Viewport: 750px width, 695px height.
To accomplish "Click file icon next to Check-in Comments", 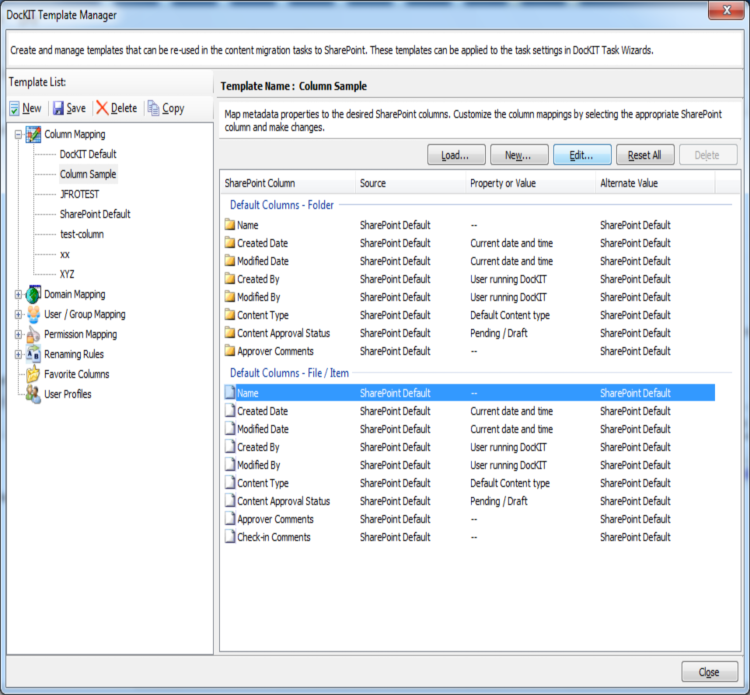I will (230, 537).
